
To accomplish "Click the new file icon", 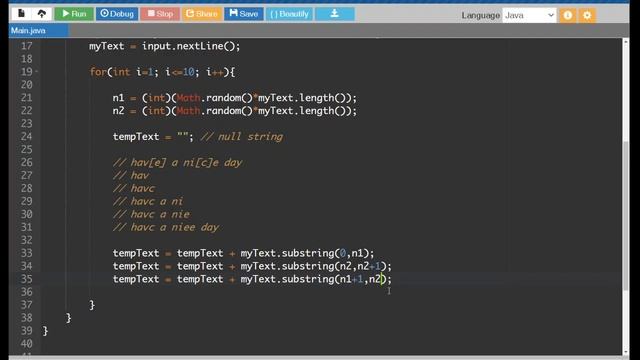I will click(x=21, y=14).
